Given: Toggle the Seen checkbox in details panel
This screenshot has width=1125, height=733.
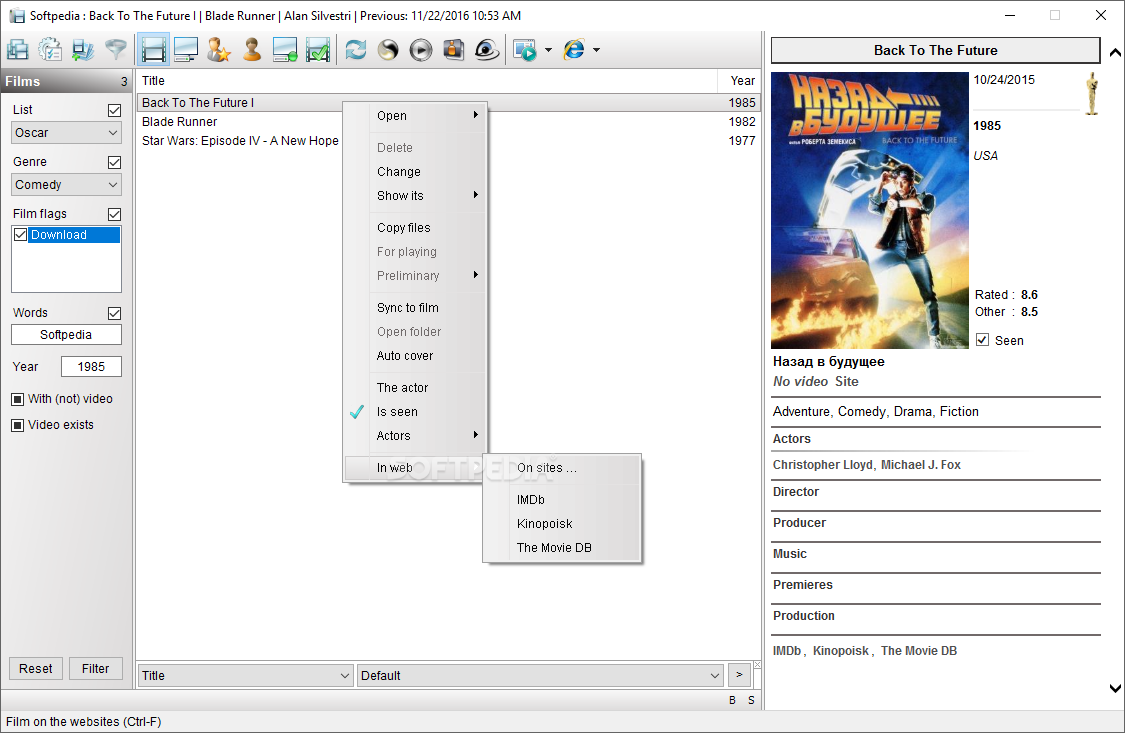Looking at the screenshot, I should coord(982,340).
